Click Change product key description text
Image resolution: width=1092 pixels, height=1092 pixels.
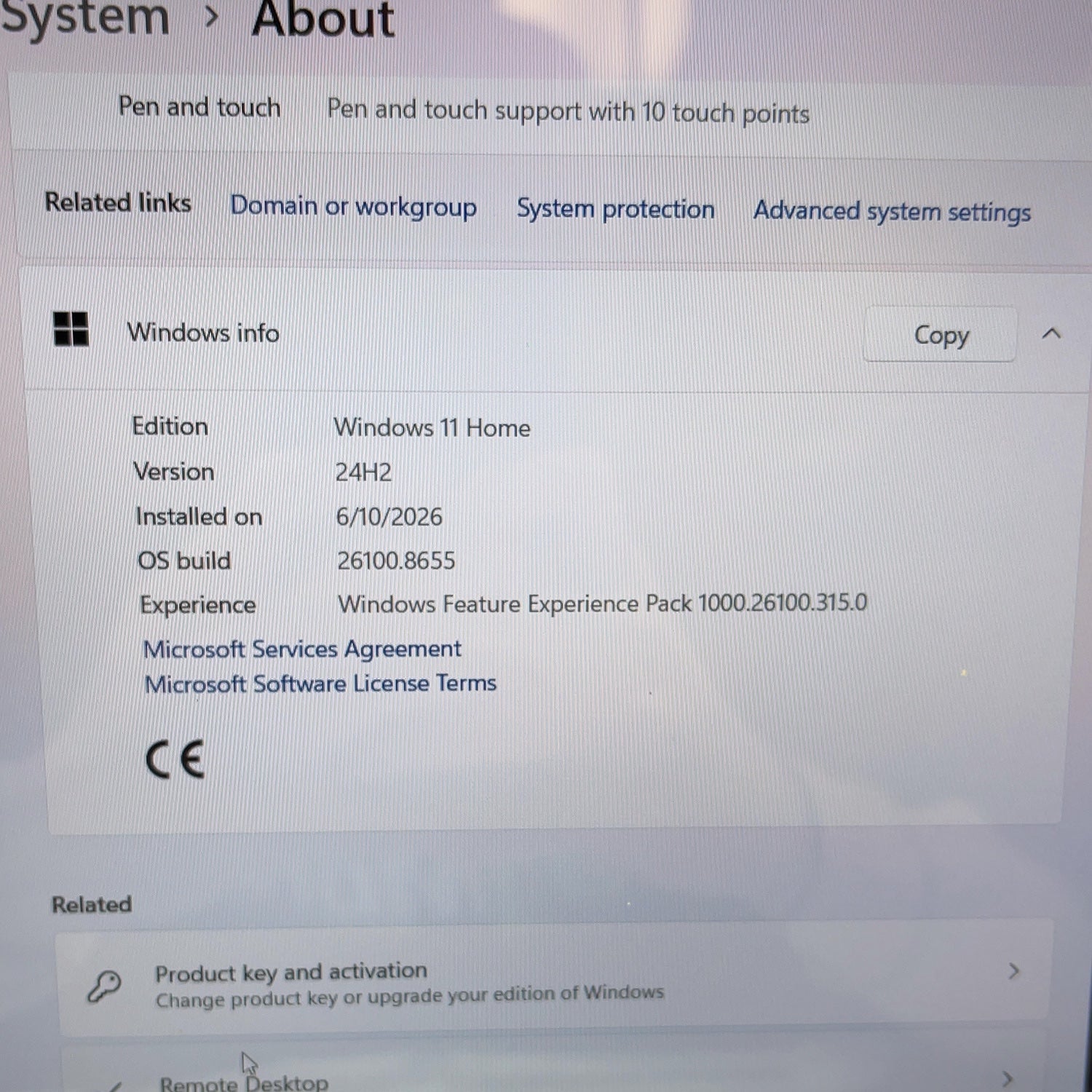click(x=410, y=997)
